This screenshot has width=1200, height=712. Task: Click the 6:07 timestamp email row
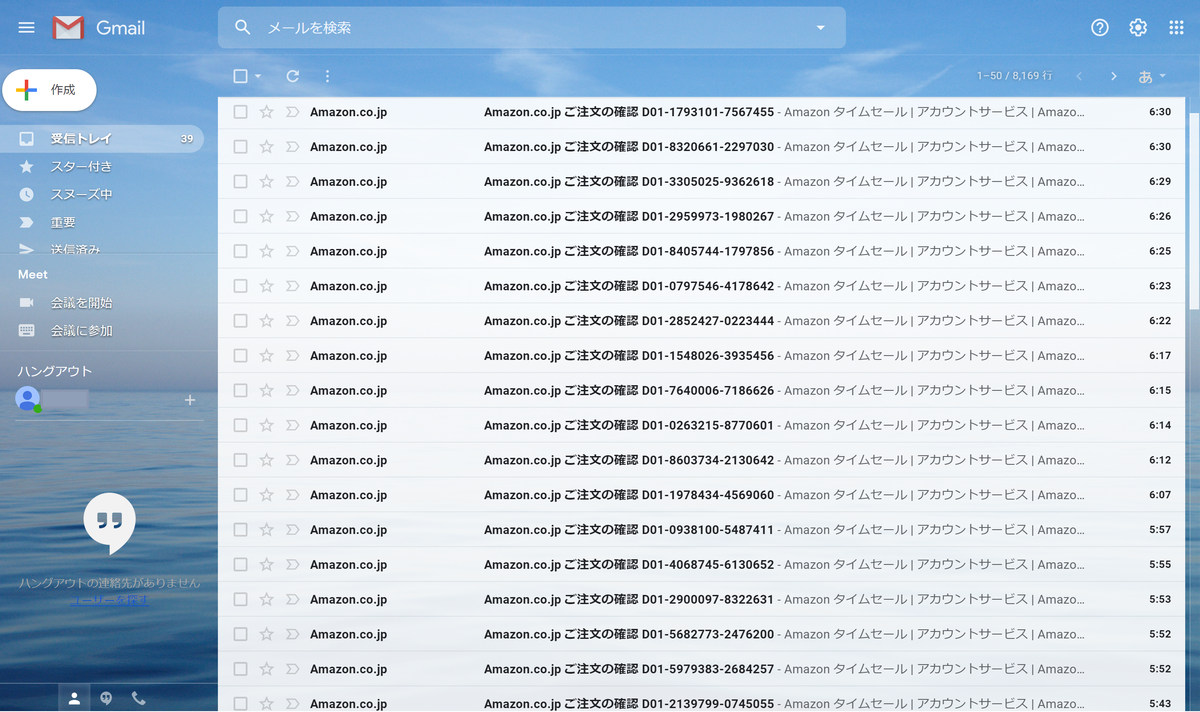[x=701, y=495]
